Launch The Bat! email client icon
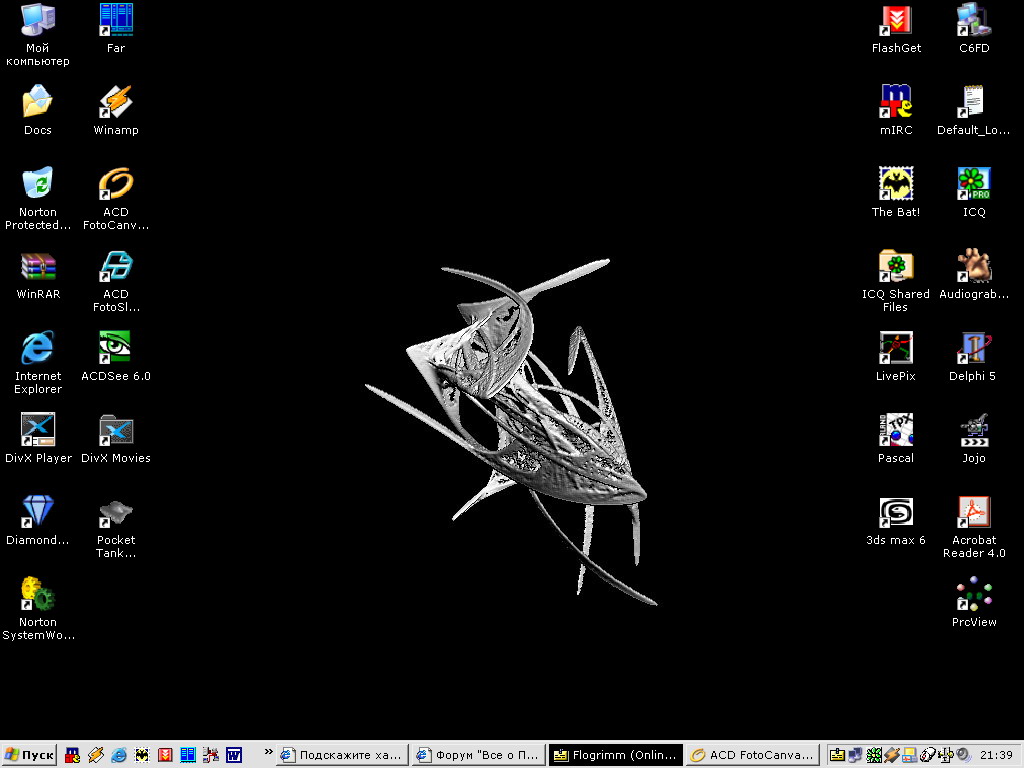The width and height of the screenshot is (1024, 768). coord(895,185)
